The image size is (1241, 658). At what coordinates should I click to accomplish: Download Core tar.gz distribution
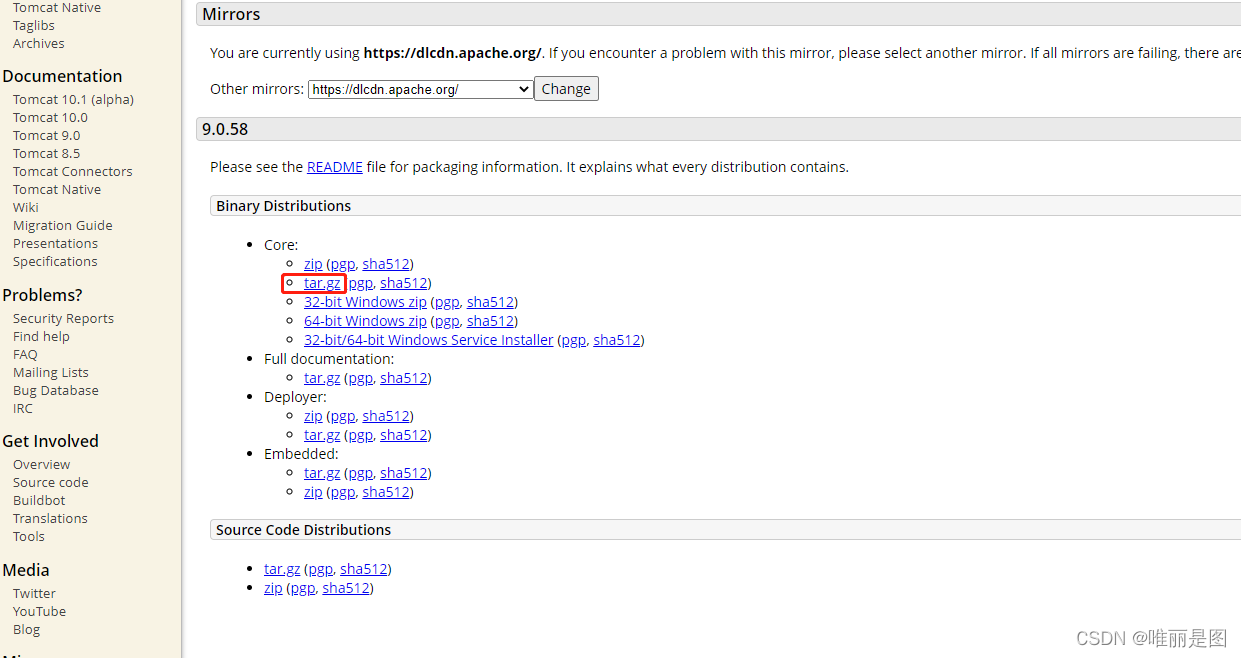coord(322,283)
